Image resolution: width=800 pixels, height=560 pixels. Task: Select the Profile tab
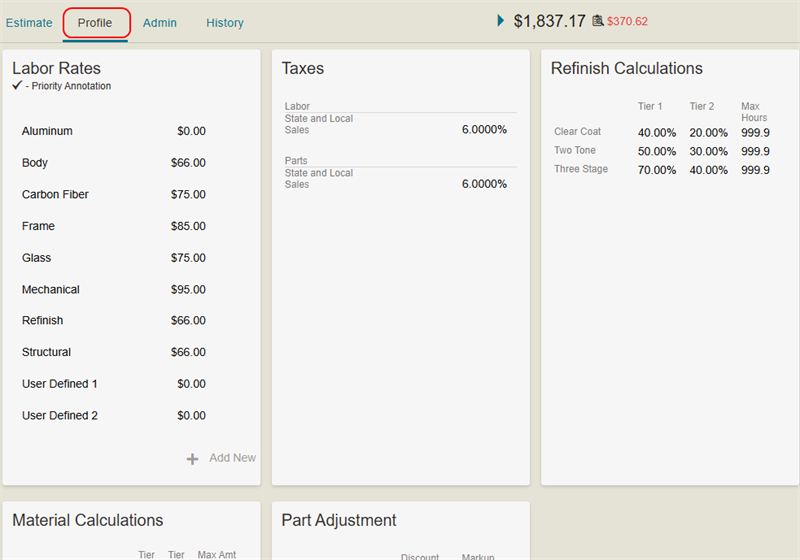pyautogui.click(x=95, y=23)
